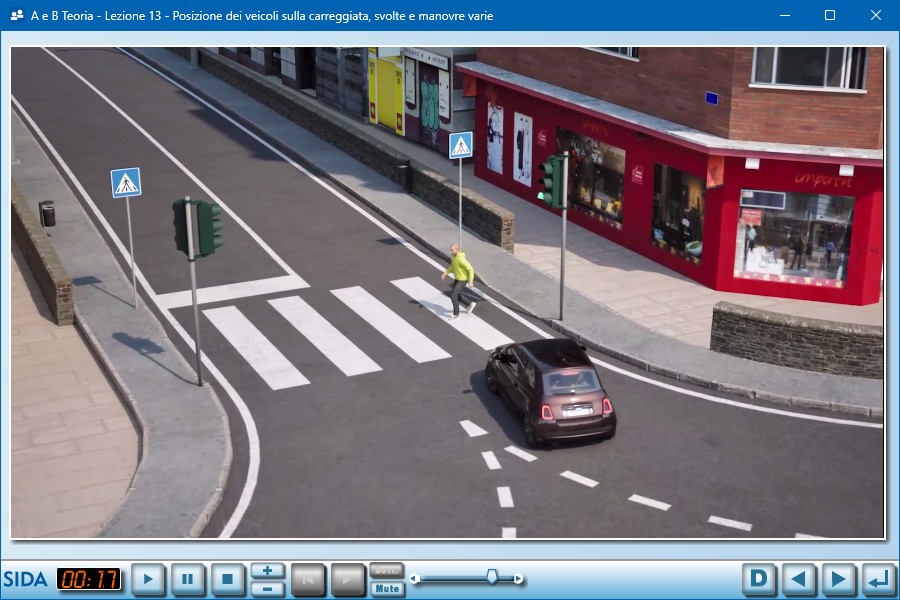Stop the video playback
Image resolution: width=900 pixels, height=600 pixels.
(x=228, y=579)
